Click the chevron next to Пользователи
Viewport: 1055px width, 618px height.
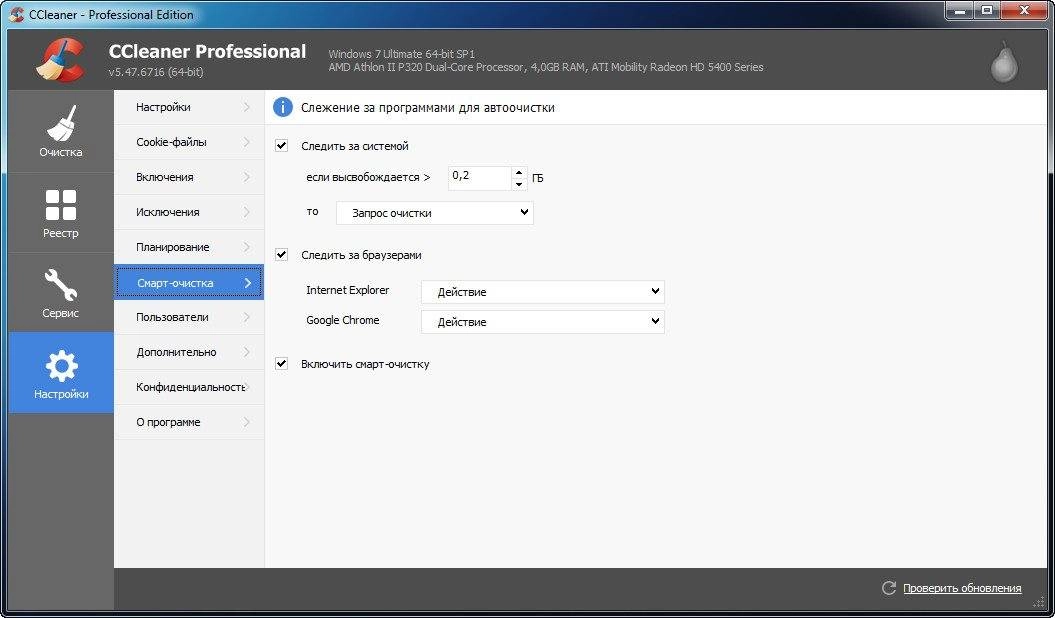tap(247, 317)
